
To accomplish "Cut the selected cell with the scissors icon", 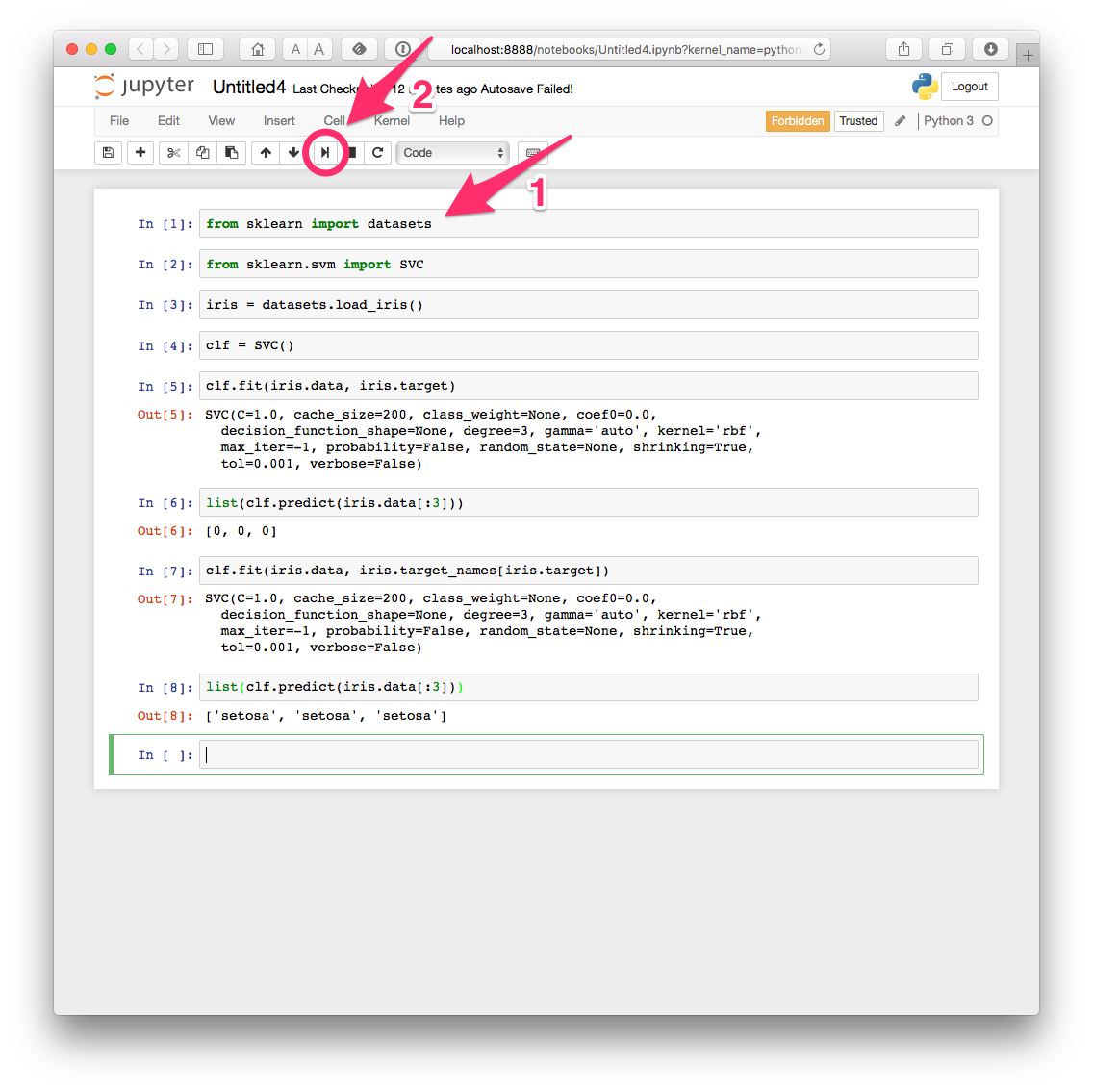I will click(173, 152).
